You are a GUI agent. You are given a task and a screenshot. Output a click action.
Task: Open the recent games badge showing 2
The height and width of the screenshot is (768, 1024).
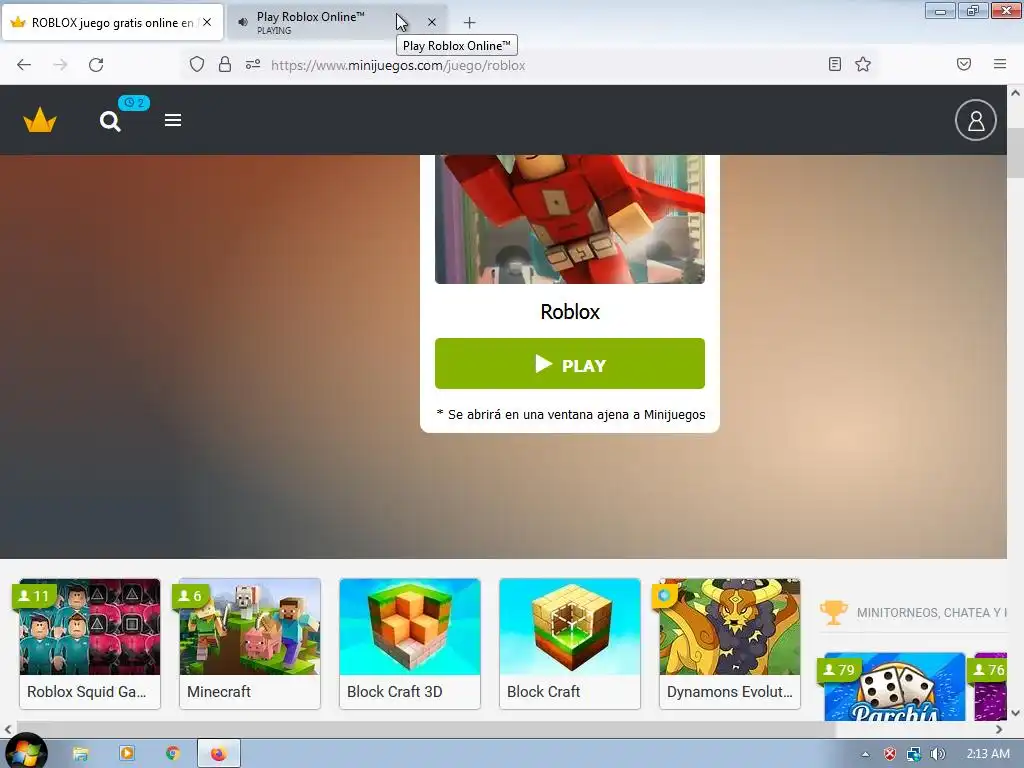coord(134,103)
